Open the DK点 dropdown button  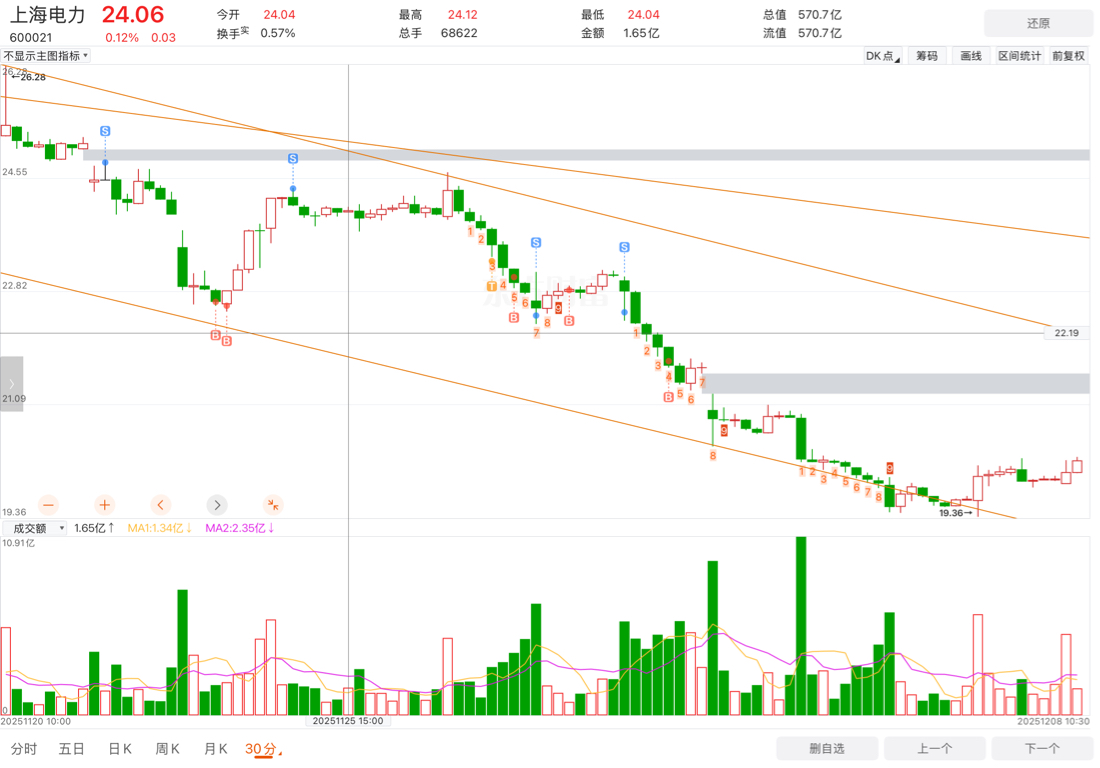[x=883, y=56]
